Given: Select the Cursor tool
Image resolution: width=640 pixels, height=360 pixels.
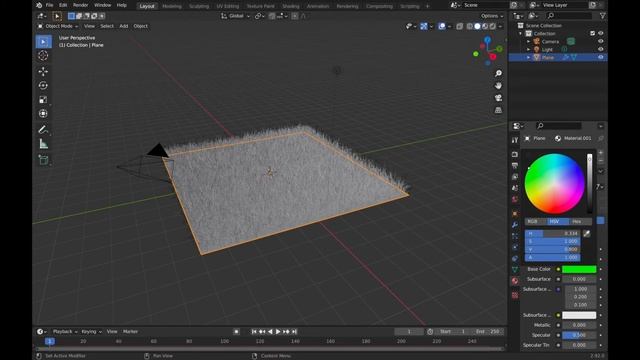Looking at the screenshot, I should (43, 56).
